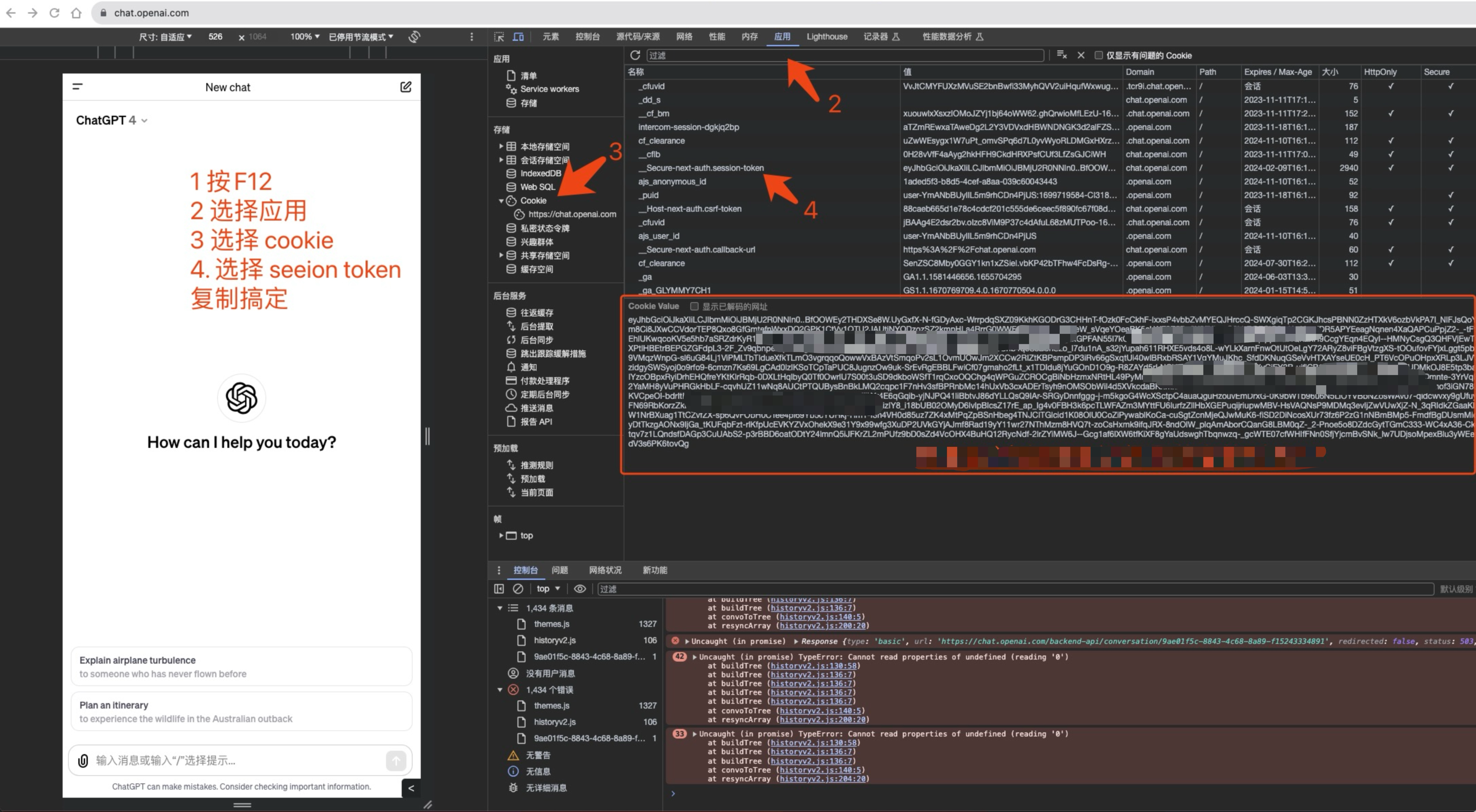
Task: Open the console top context dropdown
Action: click(x=548, y=589)
